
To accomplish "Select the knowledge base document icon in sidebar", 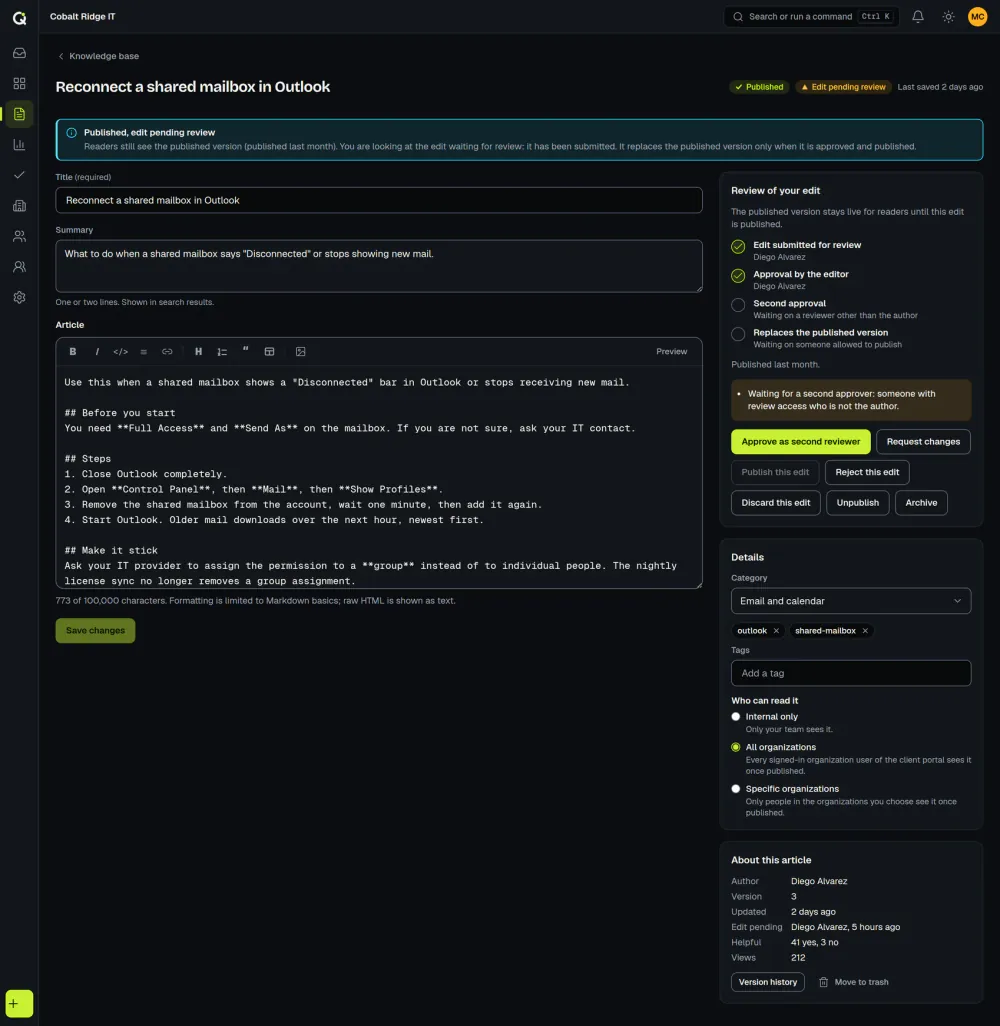I will [x=19, y=114].
